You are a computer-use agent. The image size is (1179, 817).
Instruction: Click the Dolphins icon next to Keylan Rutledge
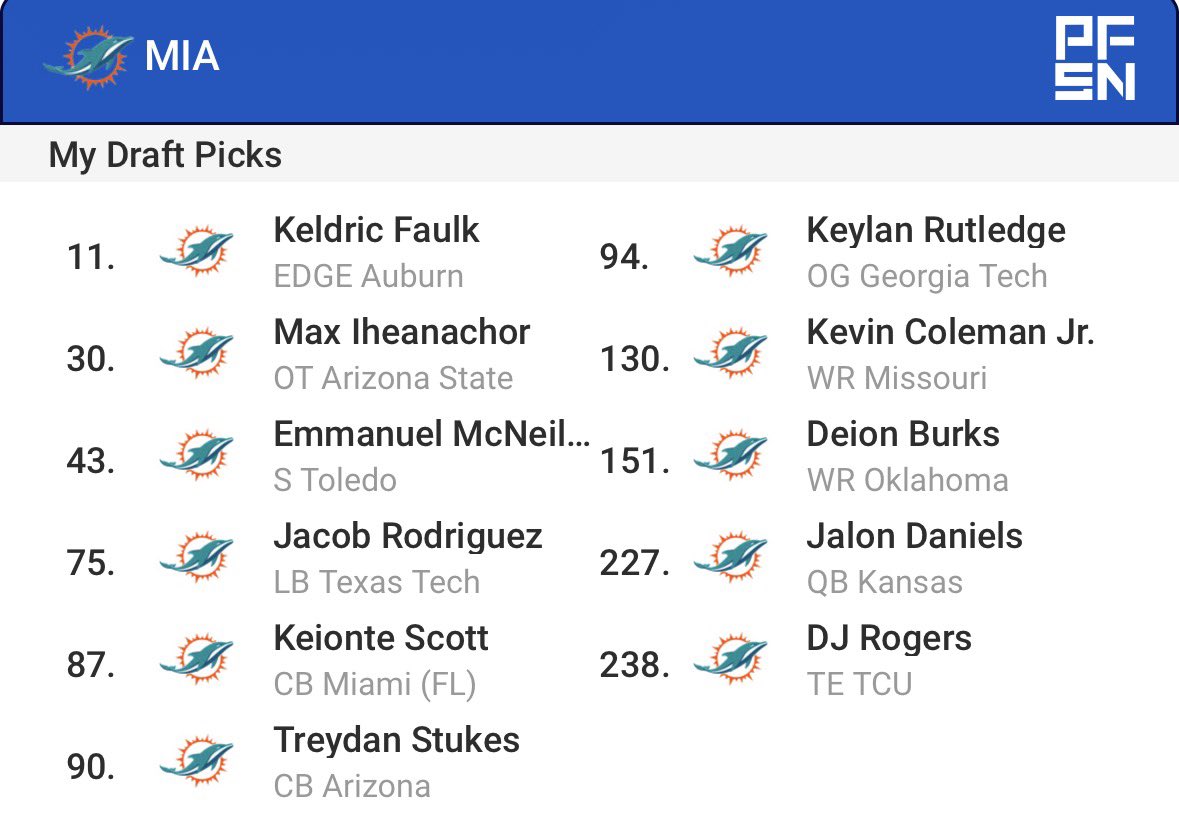click(730, 251)
